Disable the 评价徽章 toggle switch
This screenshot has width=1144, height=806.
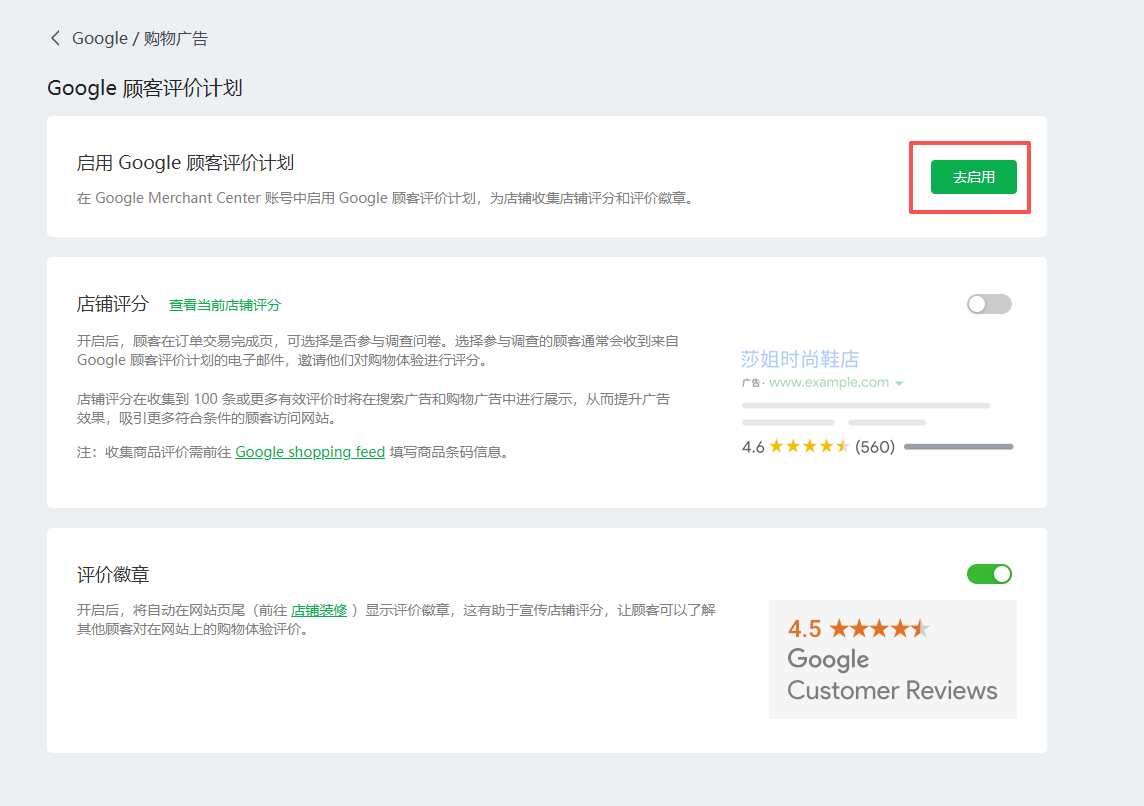(x=989, y=573)
